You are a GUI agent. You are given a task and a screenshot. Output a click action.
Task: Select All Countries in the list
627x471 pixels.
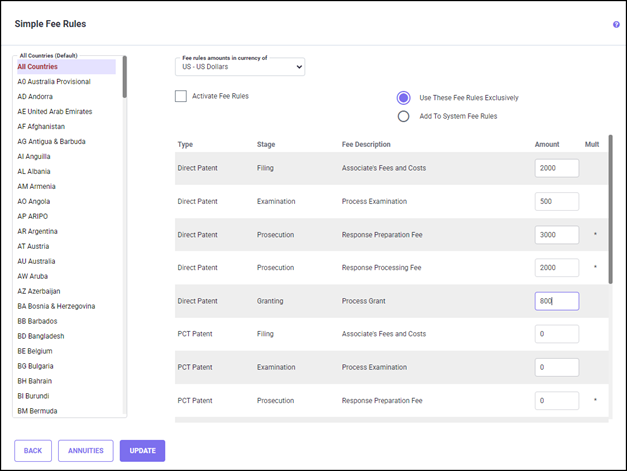(x=37, y=67)
